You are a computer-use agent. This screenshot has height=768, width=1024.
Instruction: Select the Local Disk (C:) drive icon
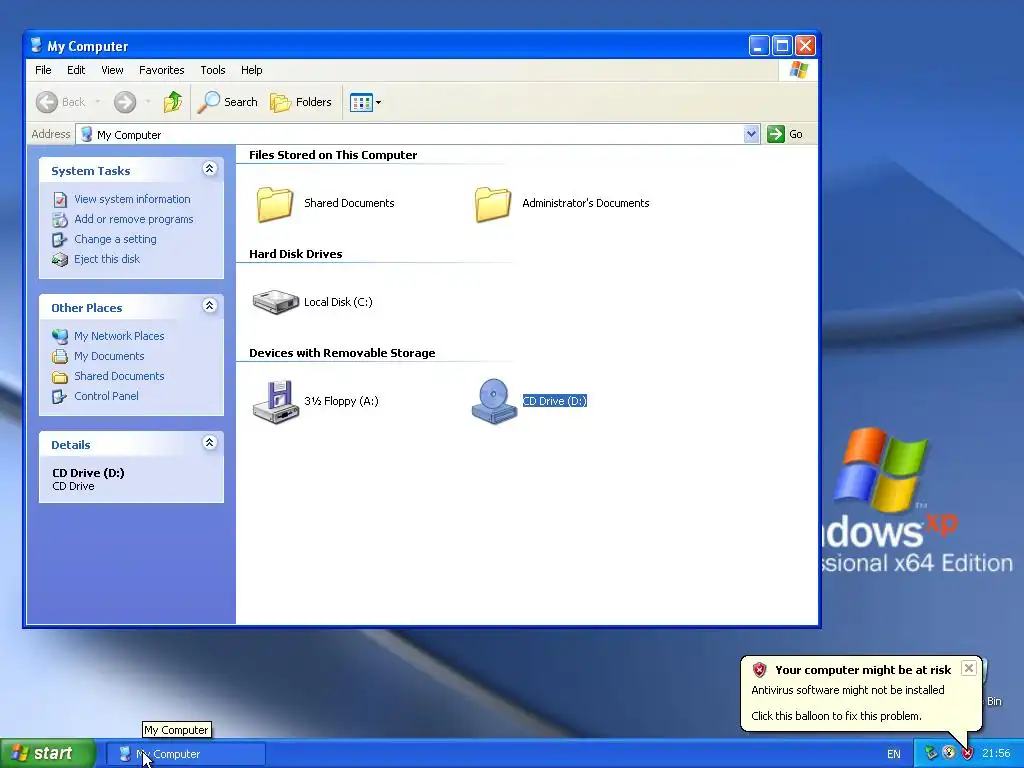coord(276,302)
